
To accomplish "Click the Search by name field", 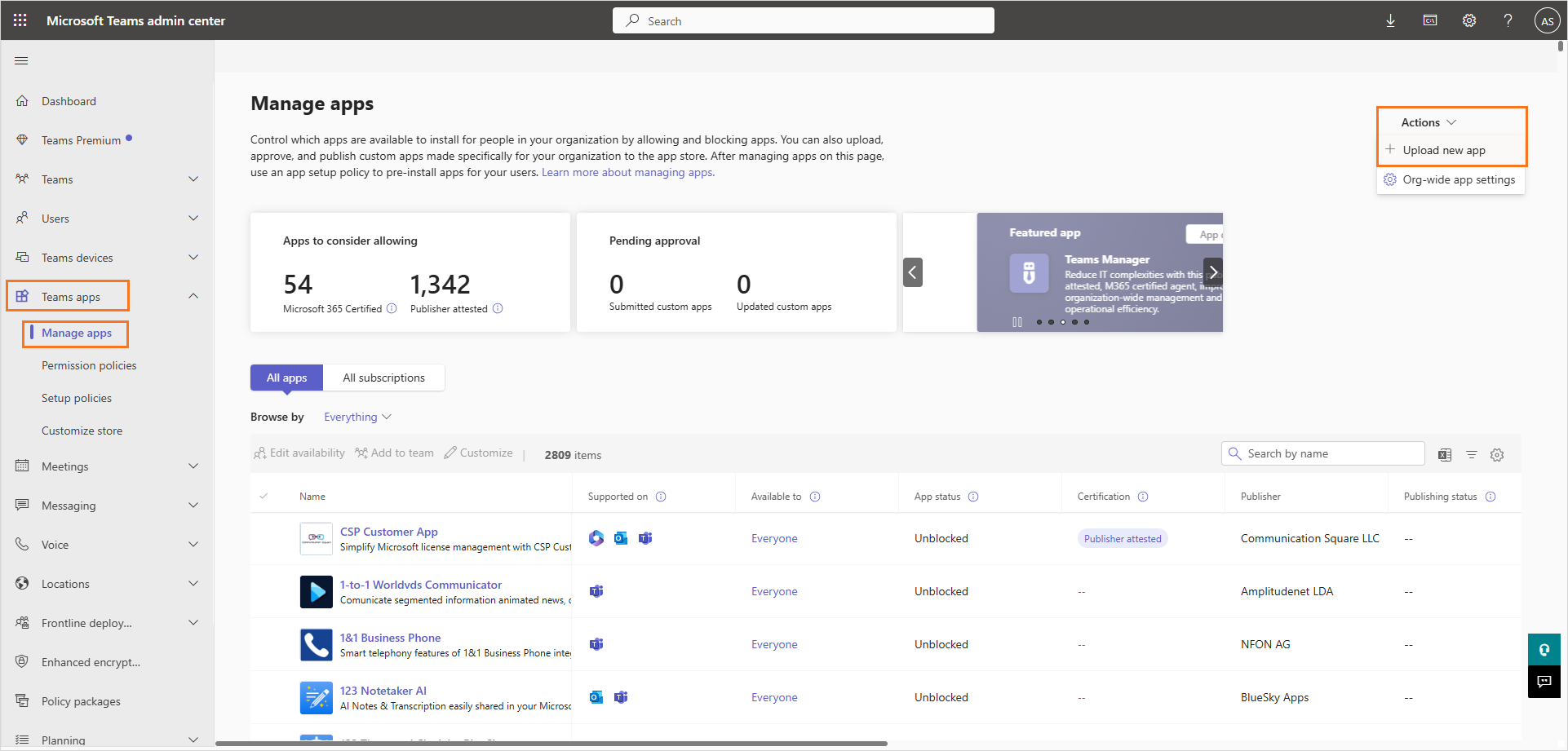I will coord(1323,453).
